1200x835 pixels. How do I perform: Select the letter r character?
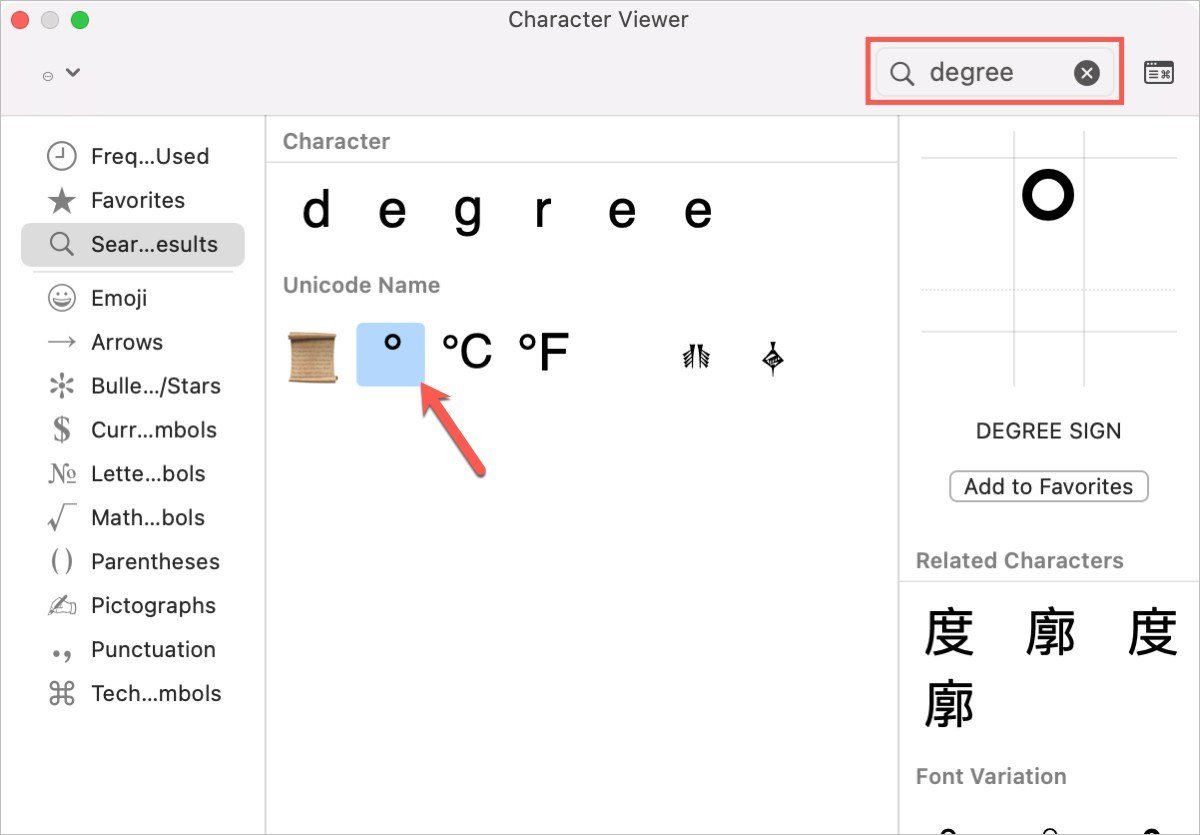pos(543,211)
